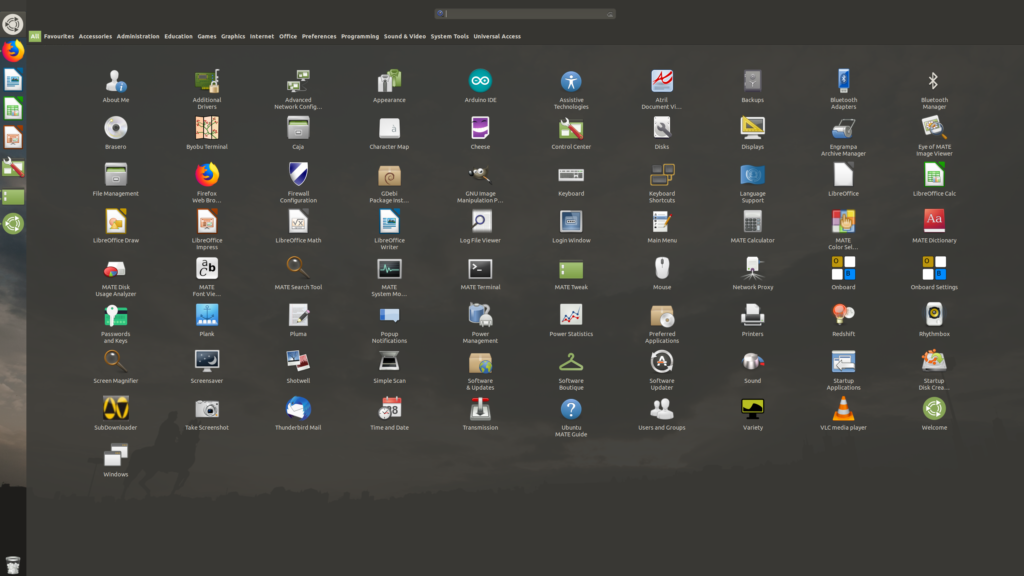
Task: Show Universal Access category
Action: pyautogui.click(x=497, y=37)
